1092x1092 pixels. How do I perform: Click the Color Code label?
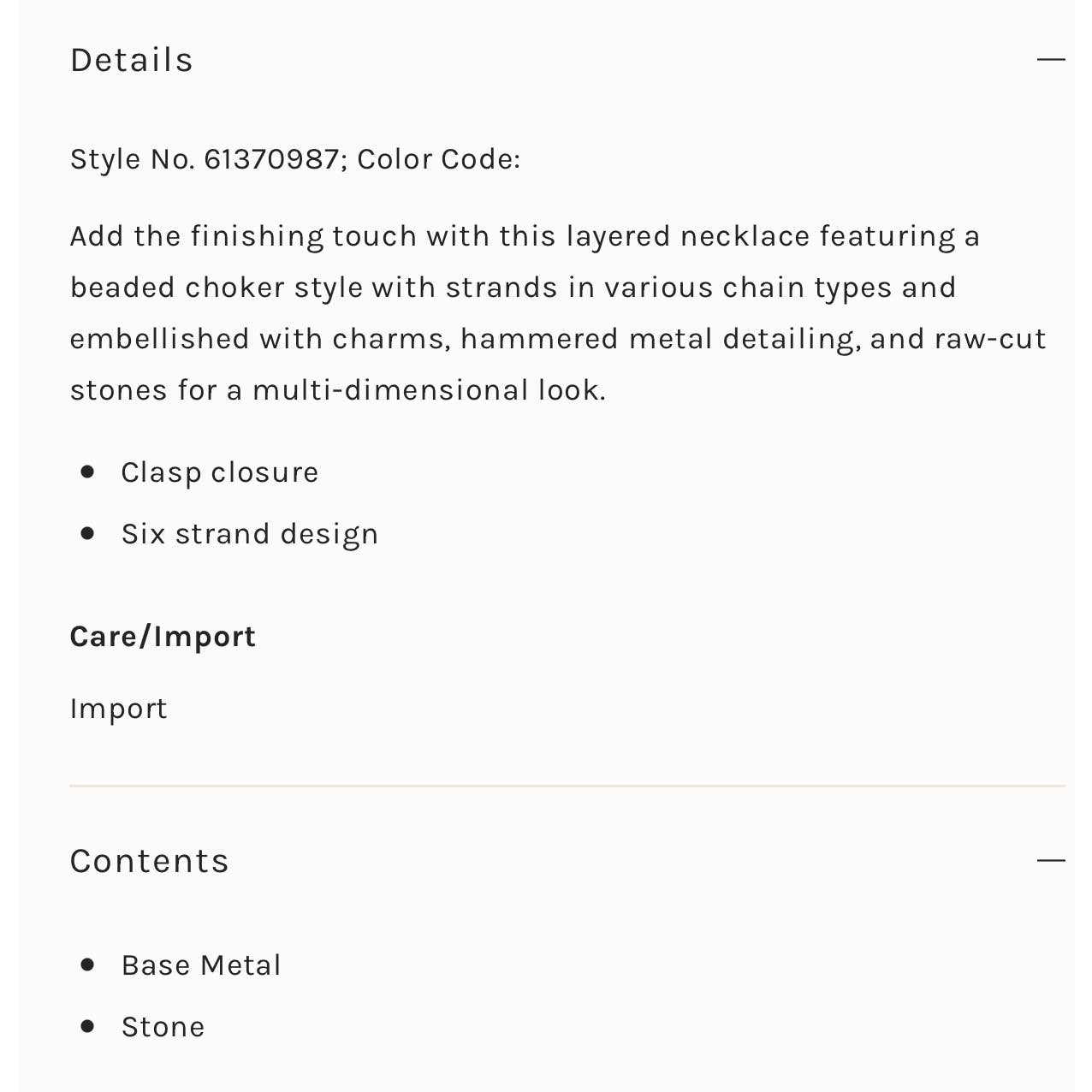(438, 159)
